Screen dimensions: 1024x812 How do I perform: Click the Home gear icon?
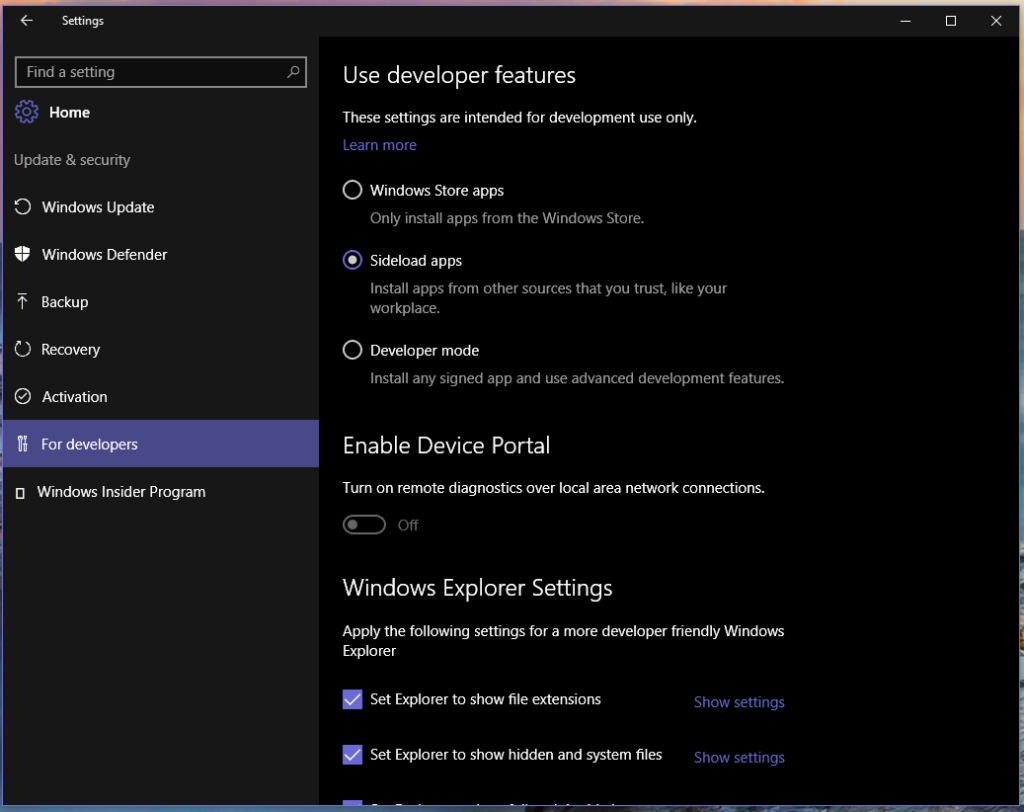(27, 112)
